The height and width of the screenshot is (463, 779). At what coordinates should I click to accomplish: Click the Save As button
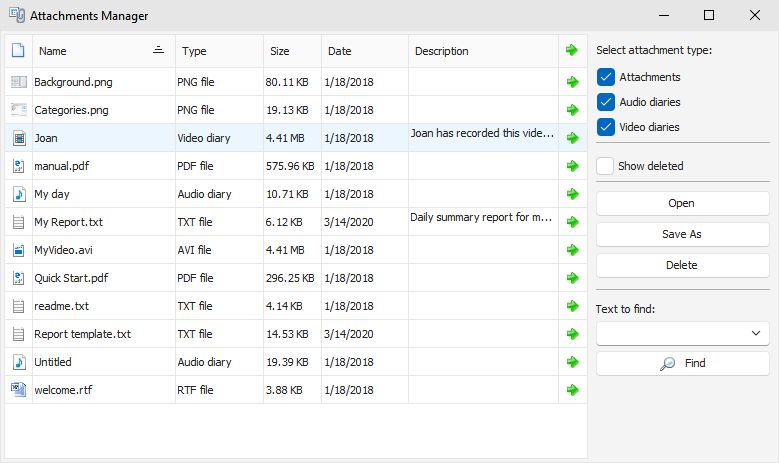pyautogui.click(x=683, y=234)
